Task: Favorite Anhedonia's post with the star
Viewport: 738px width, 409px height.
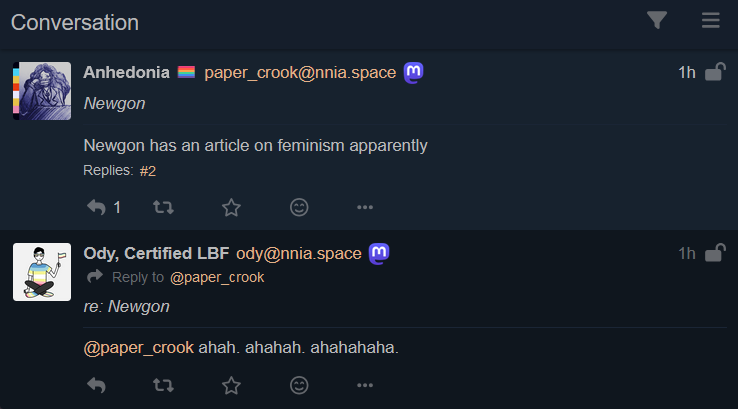Action: click(231, 207)
